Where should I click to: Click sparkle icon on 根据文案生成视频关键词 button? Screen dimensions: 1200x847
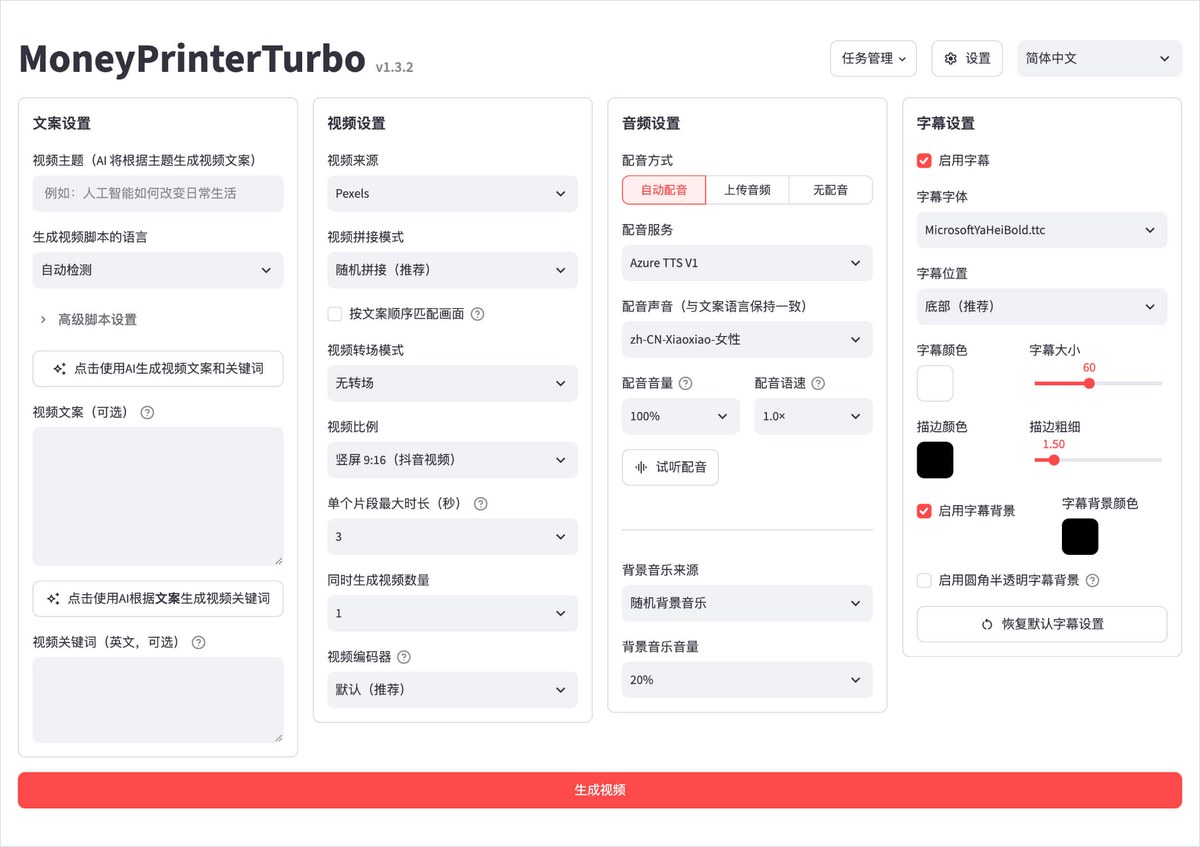coord(54,598)
